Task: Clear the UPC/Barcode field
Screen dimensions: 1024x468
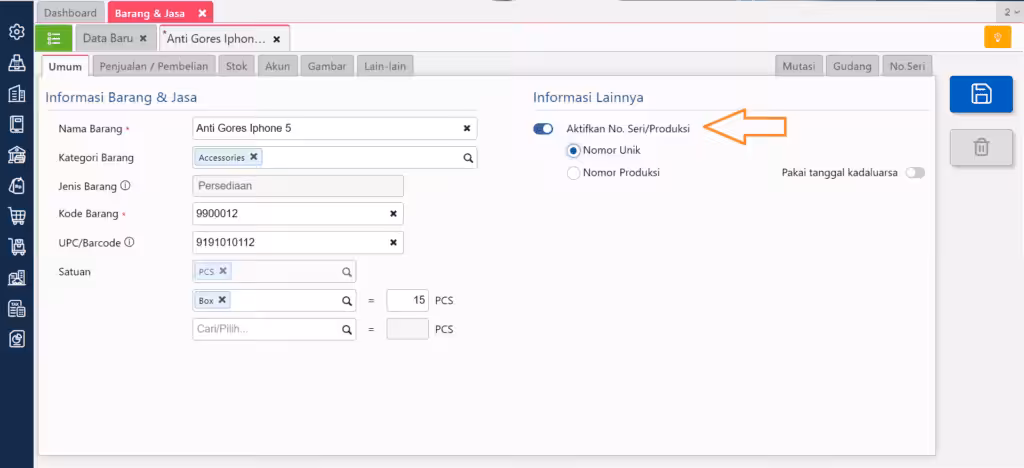Action: coord(393,243)
